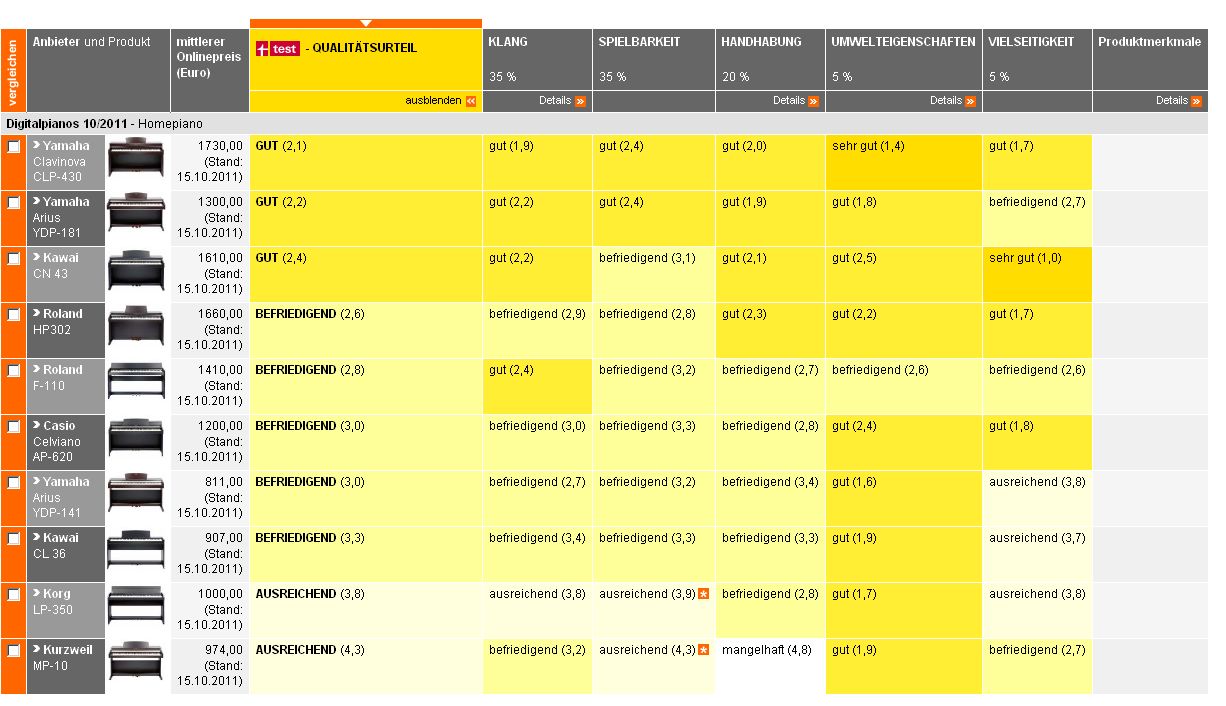The height and width of the screenshot is (706, 1226).
Task: Open the Korg LP-350 product link
Action: 53,601
